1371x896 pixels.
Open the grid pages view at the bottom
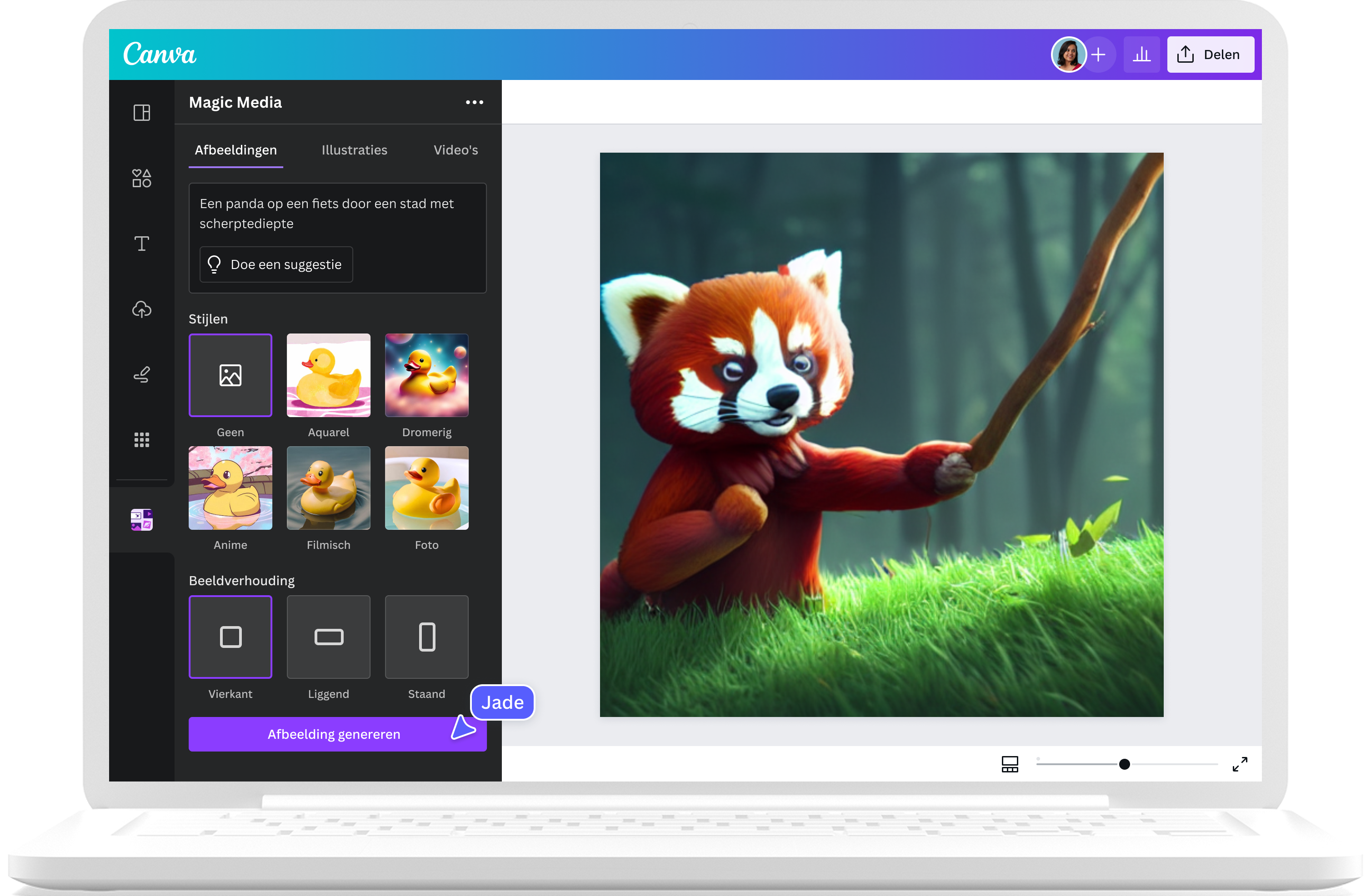point(1010,764)
